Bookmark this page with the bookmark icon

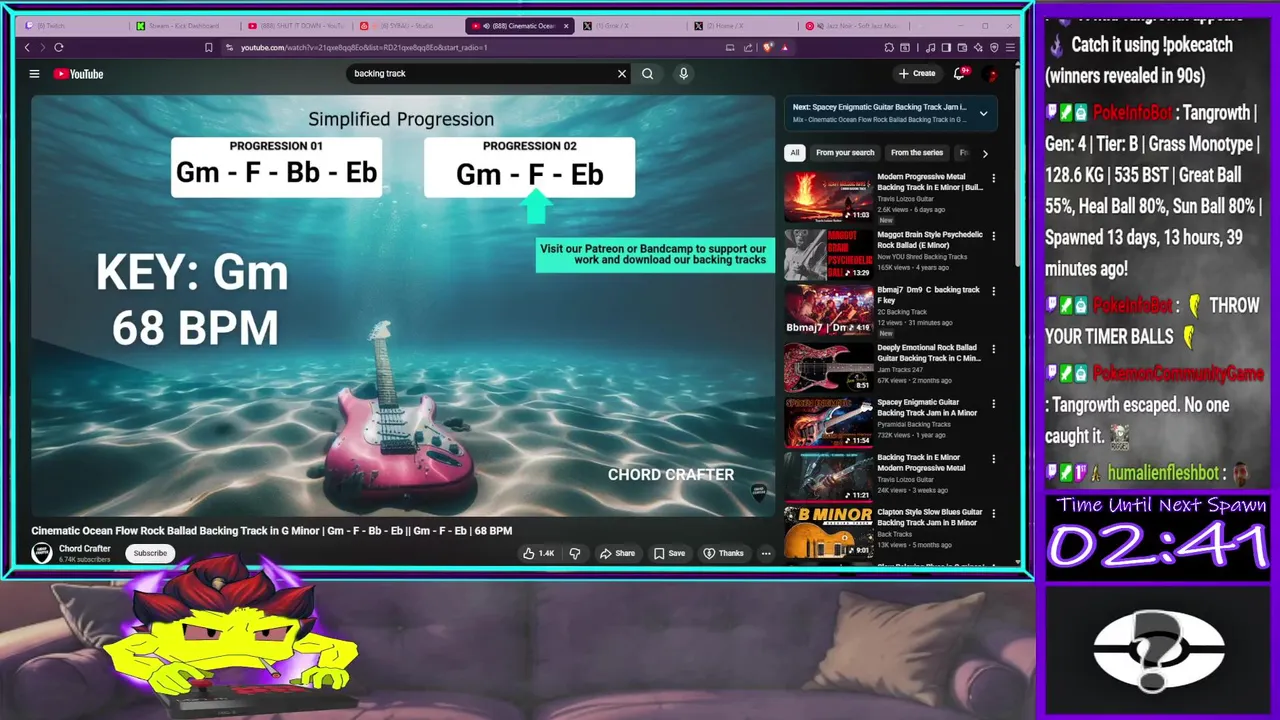(x=208, y=47)
